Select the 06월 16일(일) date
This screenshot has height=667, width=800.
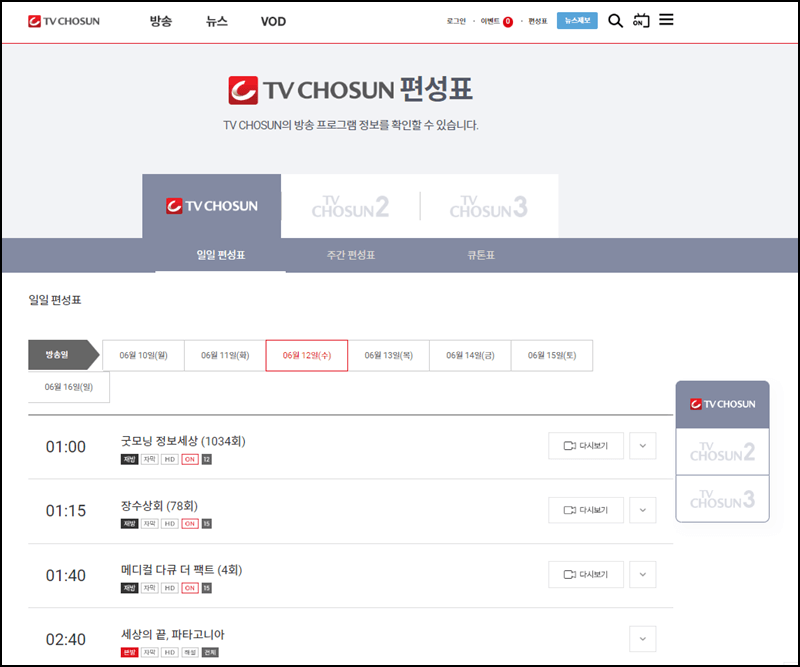coord(69,387)
